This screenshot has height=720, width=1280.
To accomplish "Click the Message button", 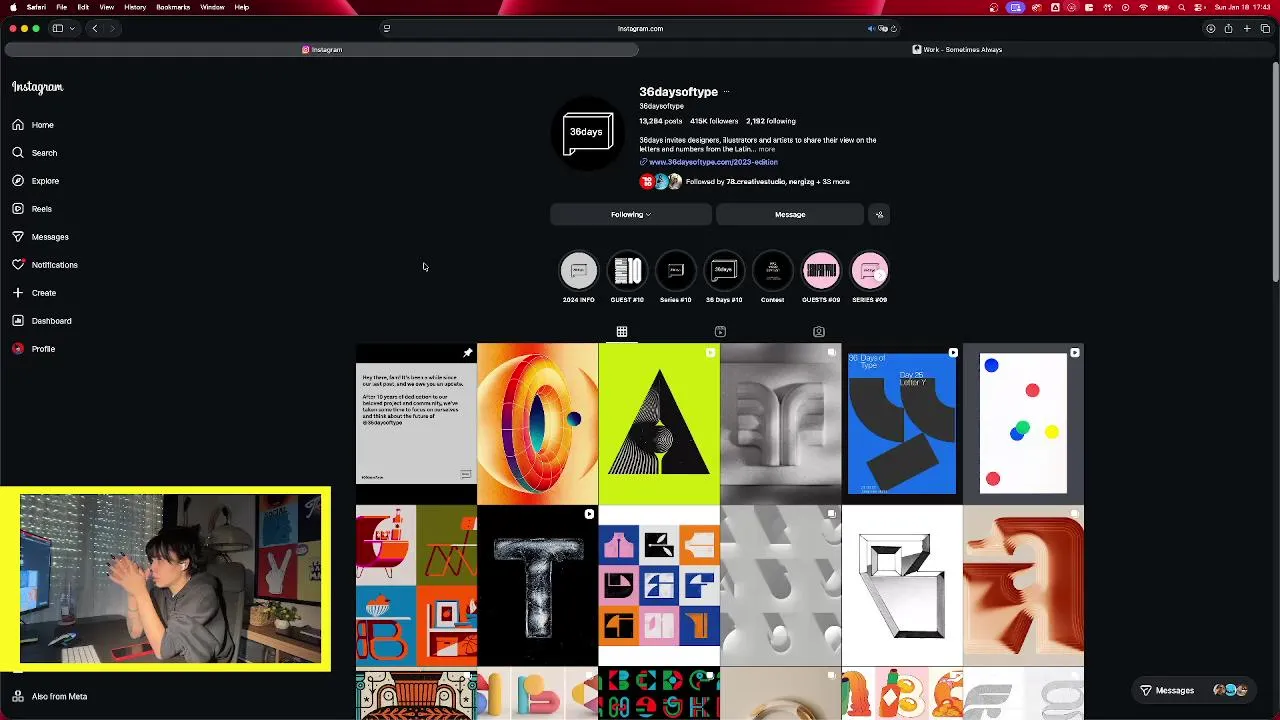I will click(x=790, y=214).
